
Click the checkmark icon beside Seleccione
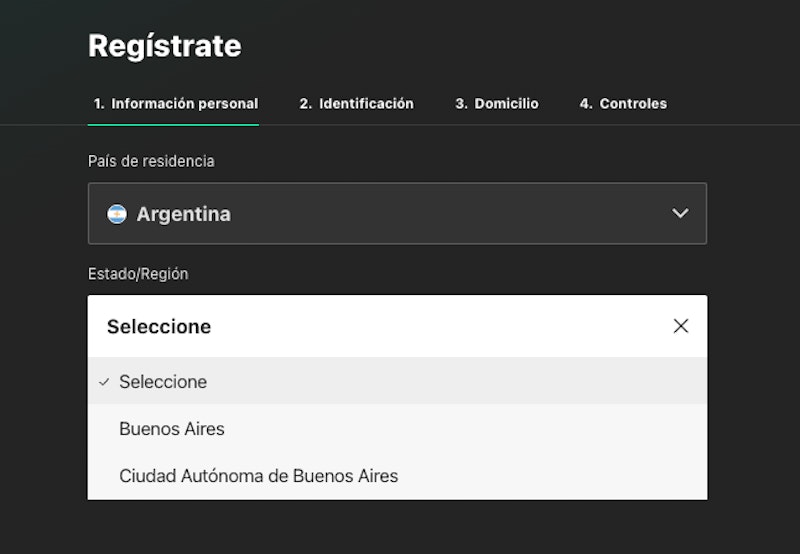point(104,382)
